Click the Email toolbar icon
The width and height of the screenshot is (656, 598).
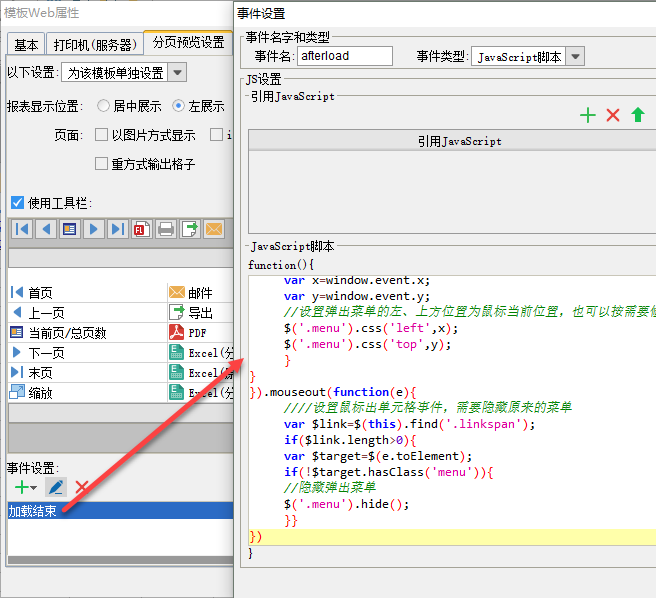(x=214, y=229)
